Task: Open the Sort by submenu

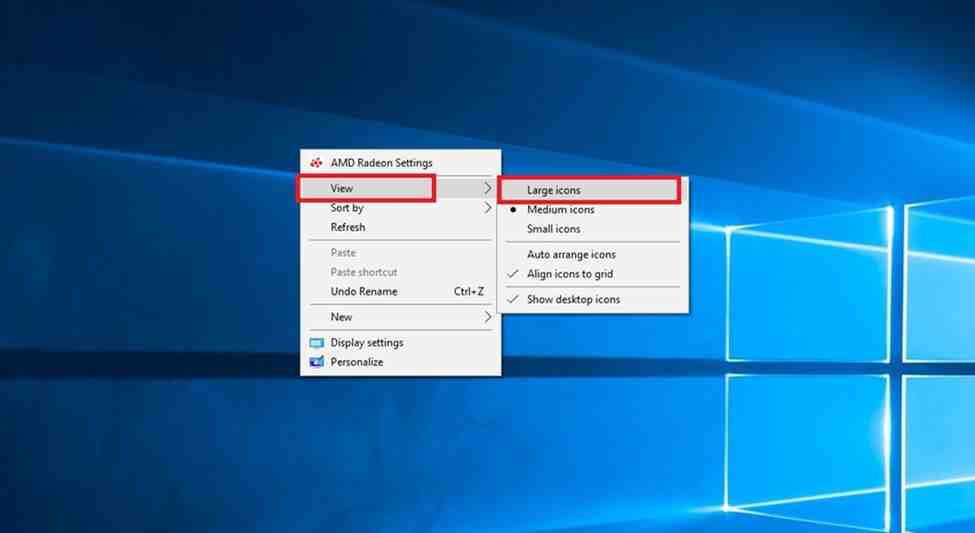Action: pyautogui.click(x=400, y=208)
